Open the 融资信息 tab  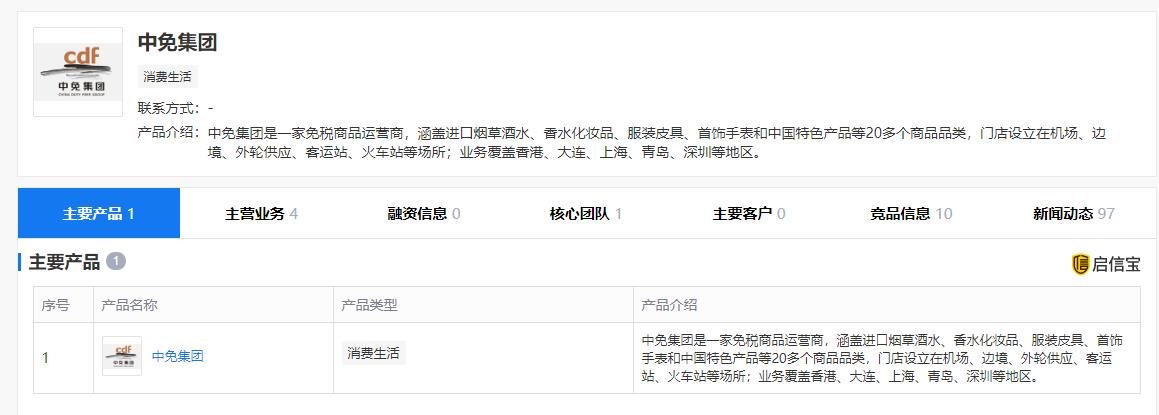pyautogui.click(x=424, y=214)
